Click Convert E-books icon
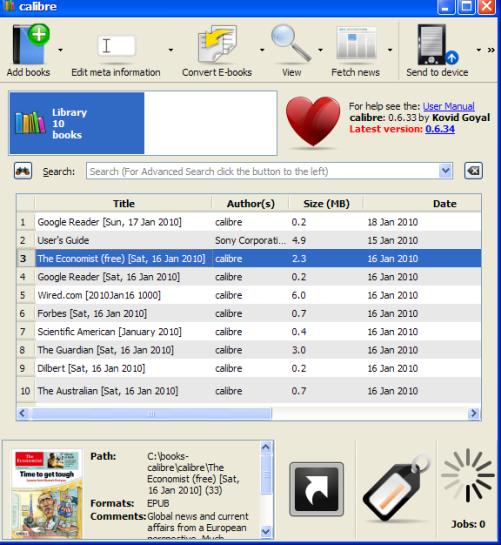Image resolution: width=501 pixels, height=545 pixels. (217, 44)
